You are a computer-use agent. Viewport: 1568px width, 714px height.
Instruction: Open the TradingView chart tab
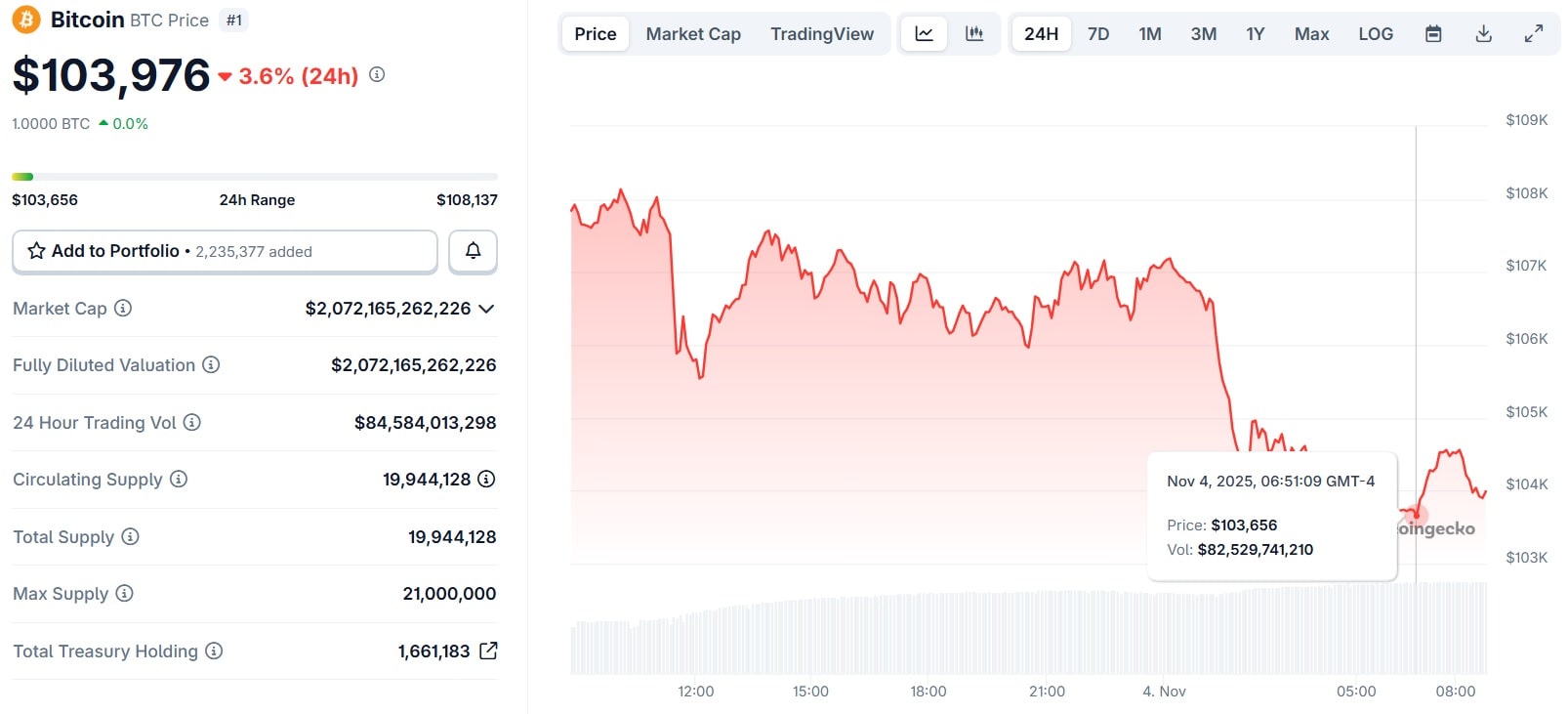[x=822, y=34]
